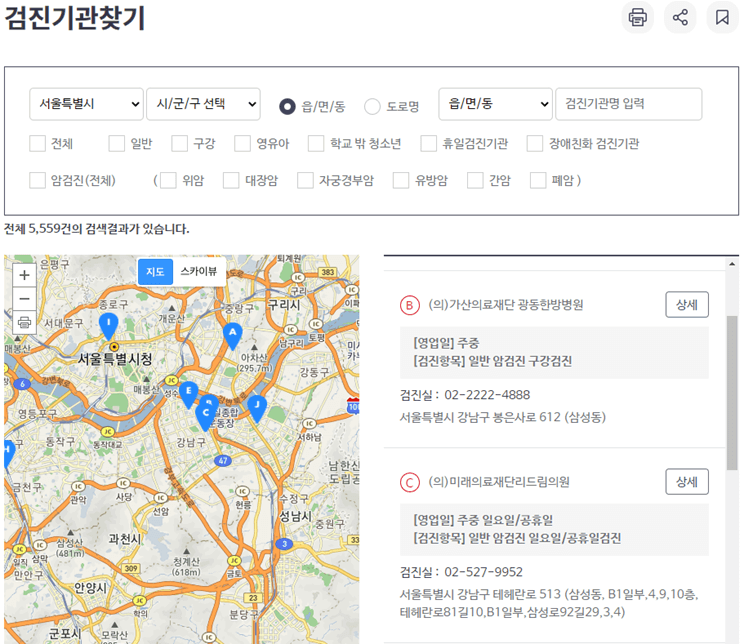The width and height of the screenshot is (744, 644).
Task: Click the share icon at top
Action: (680, 18)
